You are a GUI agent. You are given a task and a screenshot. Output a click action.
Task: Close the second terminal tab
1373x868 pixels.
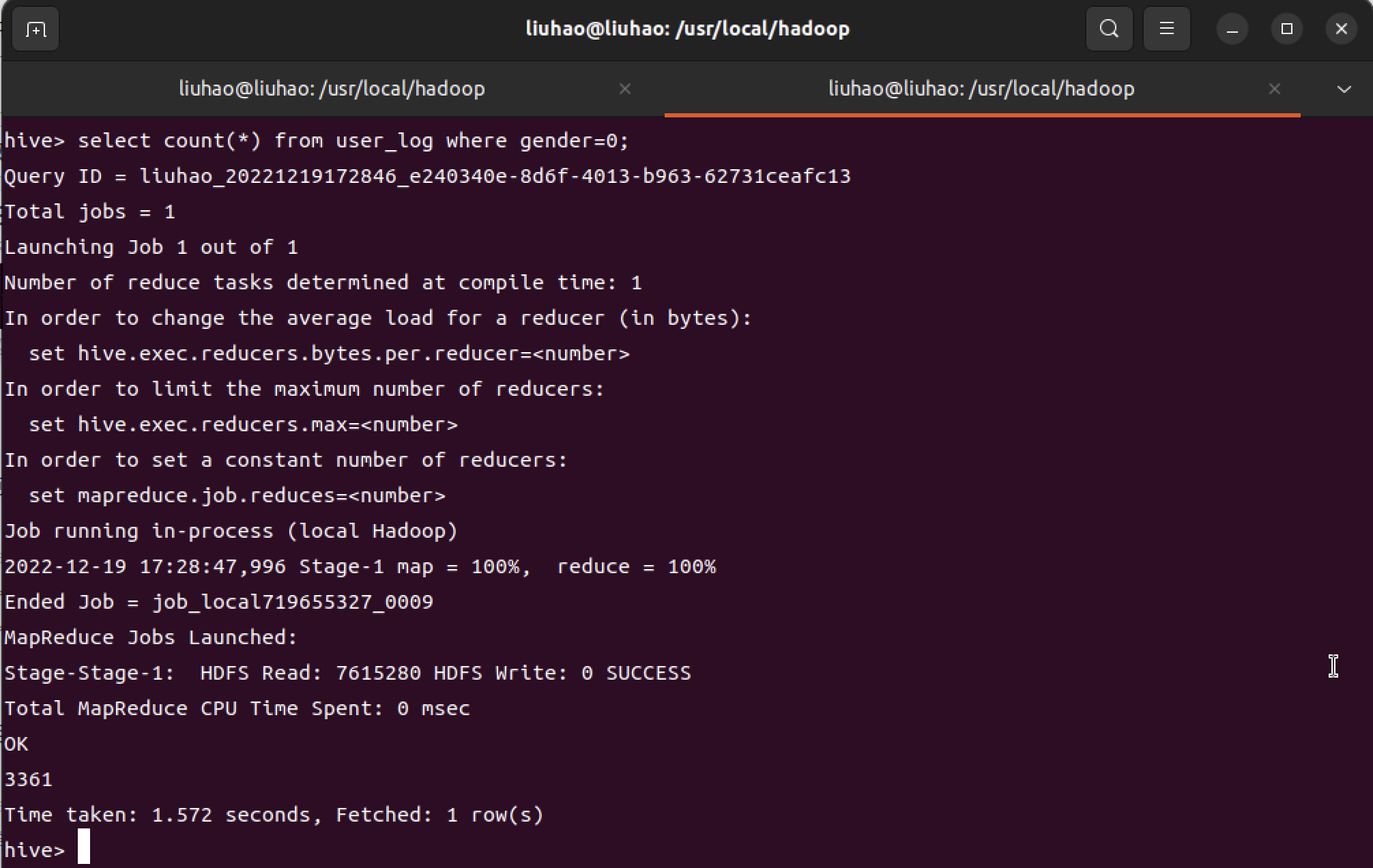pos(1275,89)
